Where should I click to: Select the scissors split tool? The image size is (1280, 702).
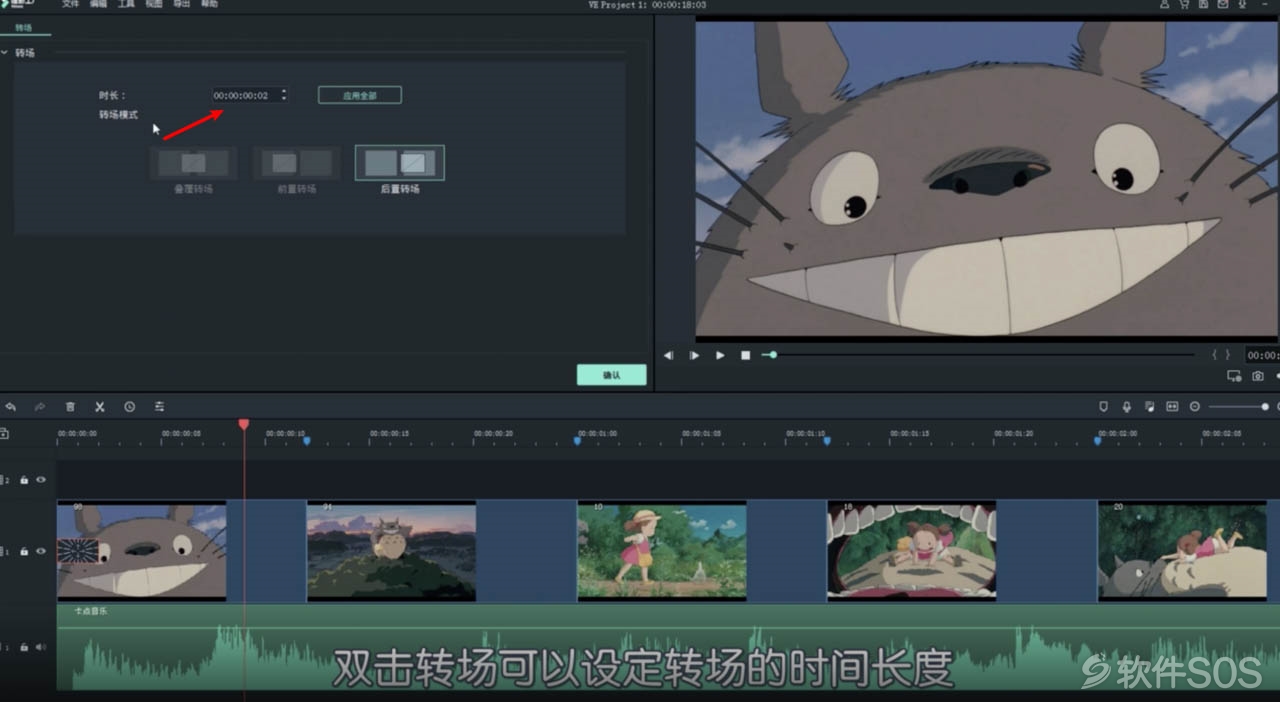click(x=100, y=407)
